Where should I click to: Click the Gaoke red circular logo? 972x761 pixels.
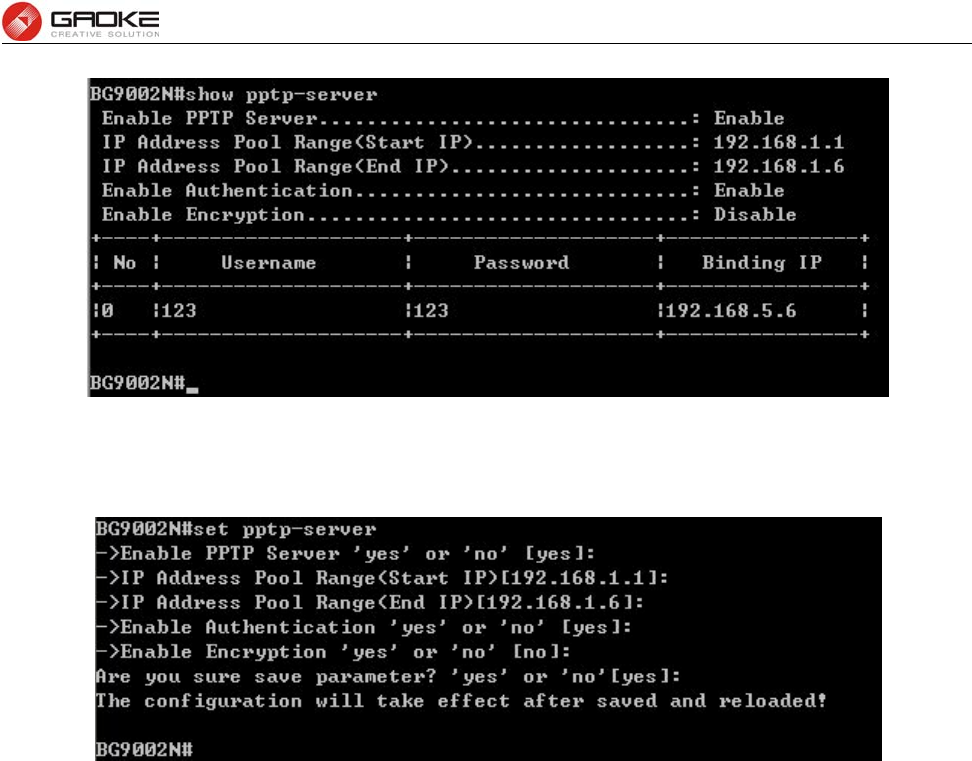(x=22, y=21)
